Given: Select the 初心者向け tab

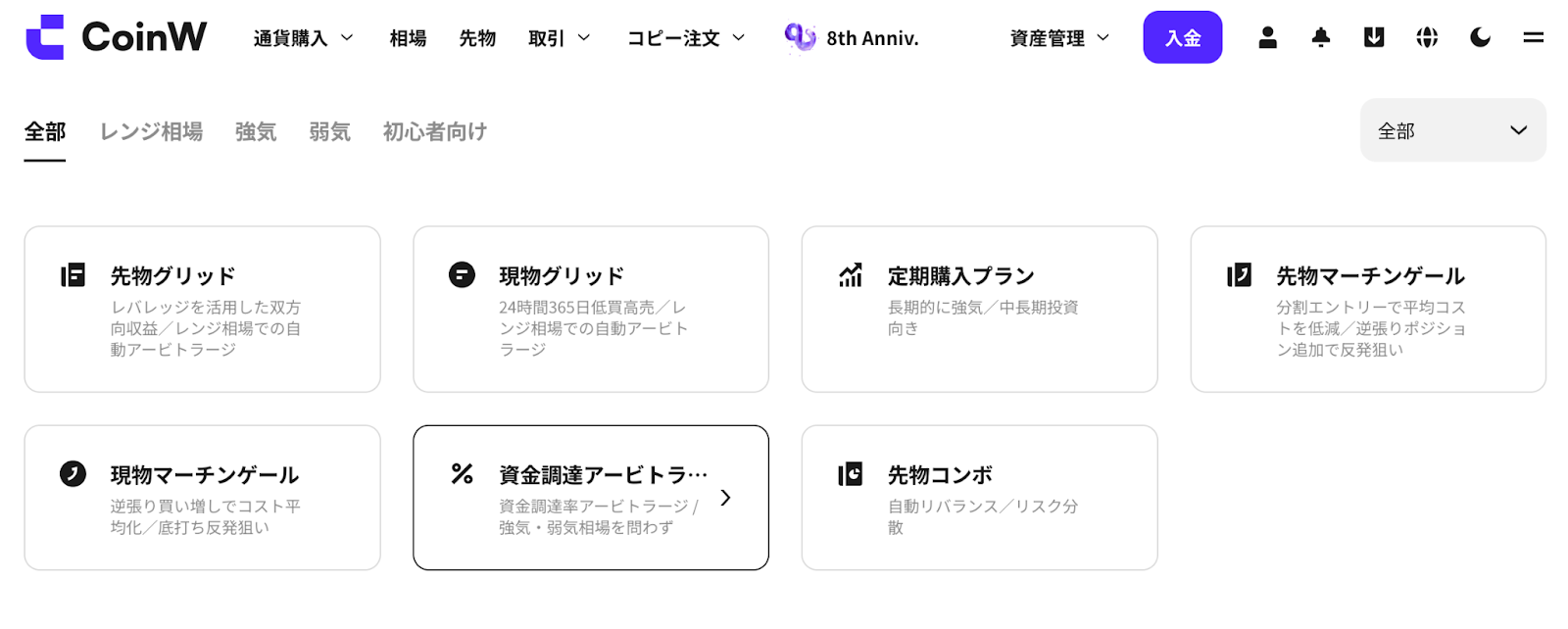Looking at the screenshot, I should click(x=434, y=131).
